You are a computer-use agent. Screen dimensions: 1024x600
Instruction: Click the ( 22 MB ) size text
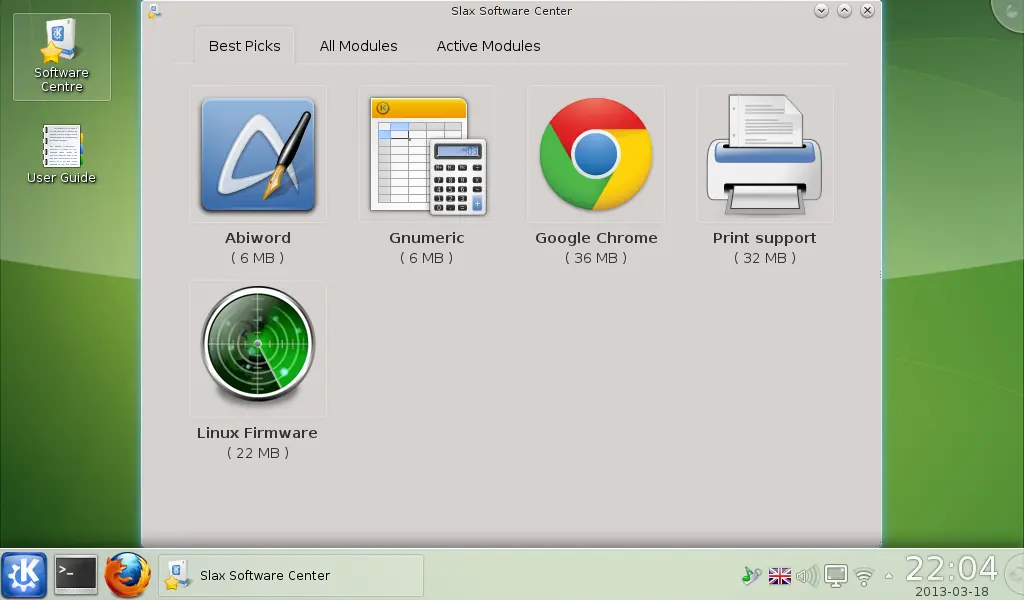click(258, 452)
